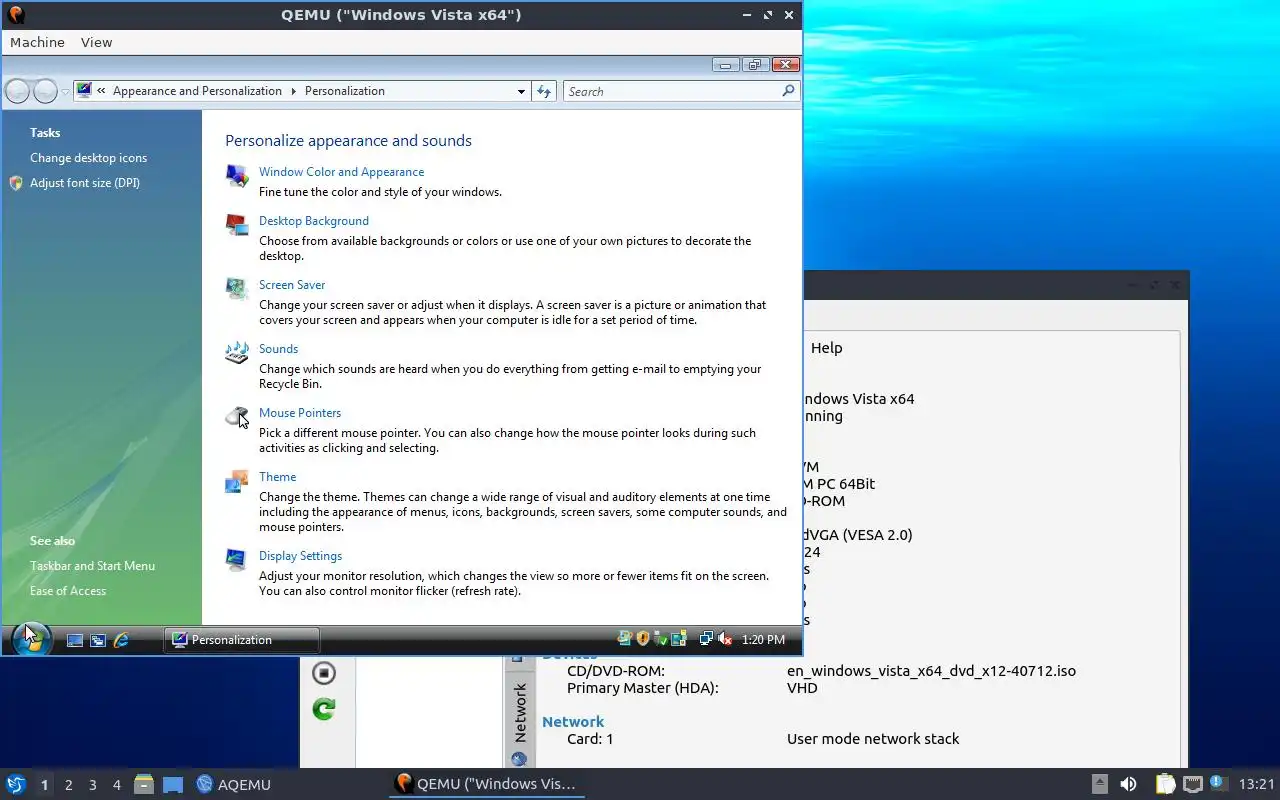Open the Screen Saver link
1280x800 pixels.
tap(292, 285)
